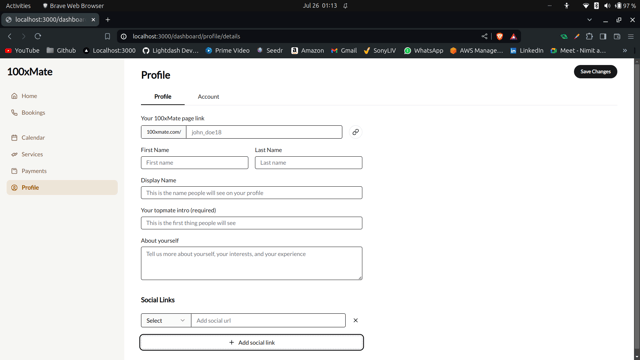
Task: Open the extensions puzzle icon
Action: coord(589,36)
